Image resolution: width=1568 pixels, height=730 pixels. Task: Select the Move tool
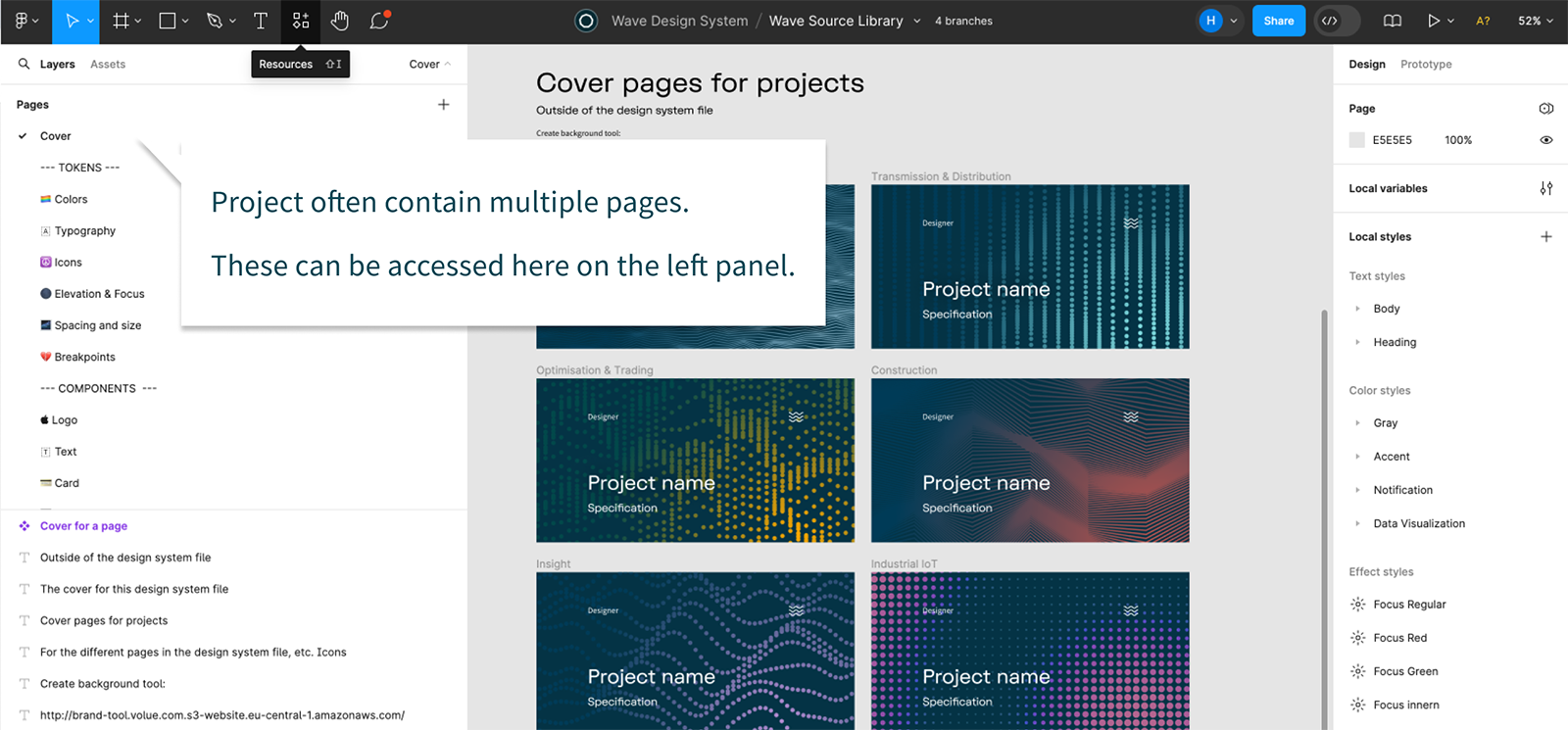click(72, 21)
